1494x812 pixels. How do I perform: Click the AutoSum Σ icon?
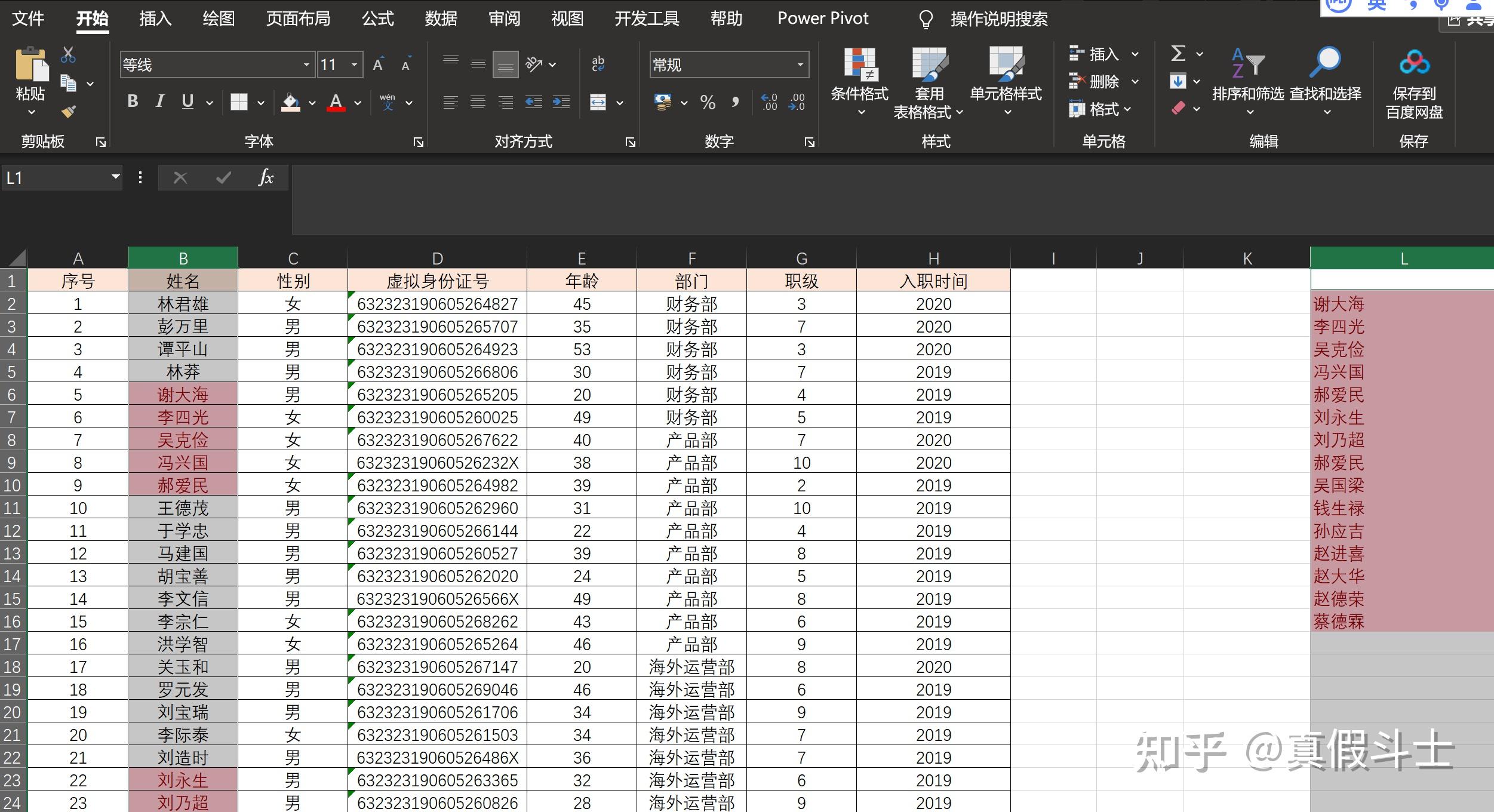click(x=1177, y=54)
